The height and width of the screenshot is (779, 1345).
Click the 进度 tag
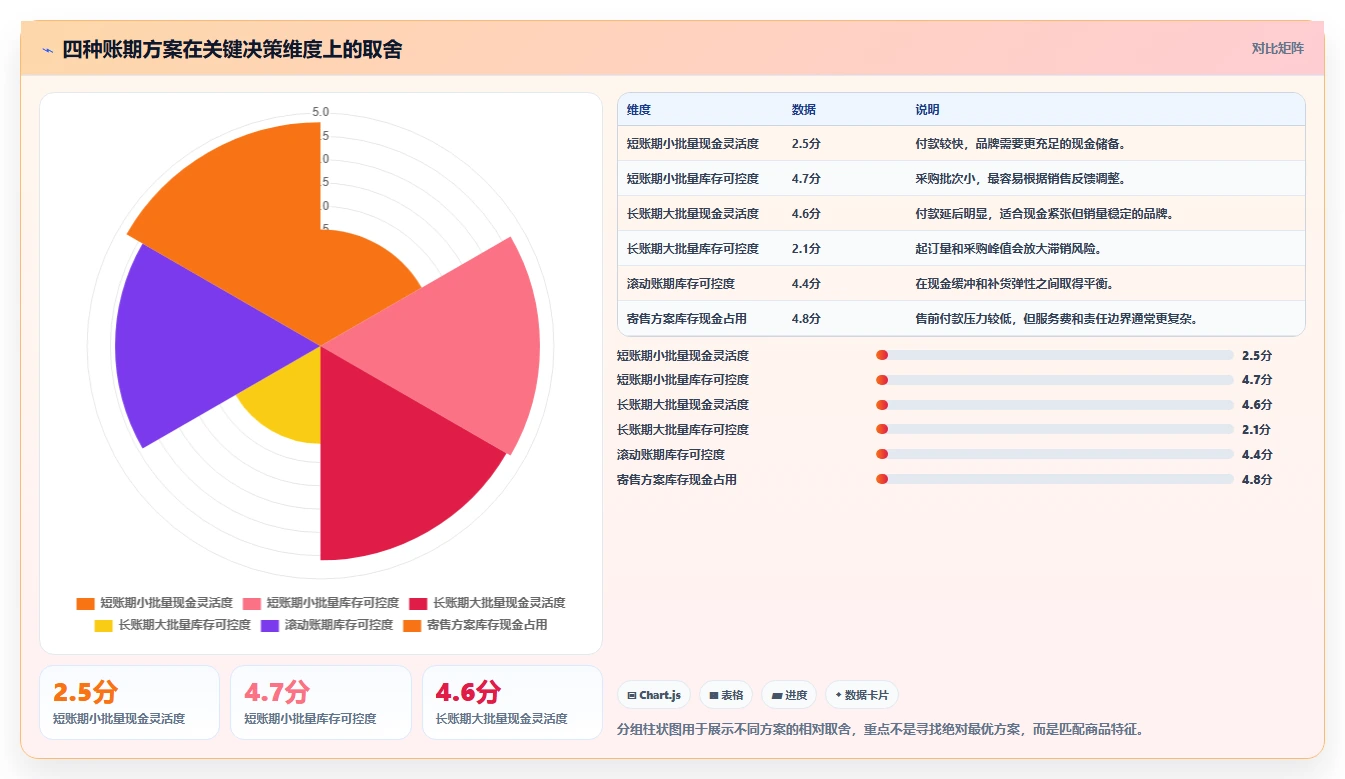tap(789, 695)
